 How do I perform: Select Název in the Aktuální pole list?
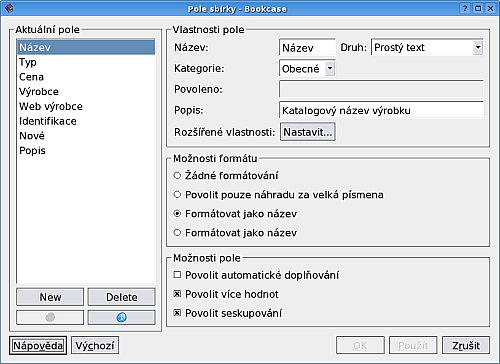pos(86,47)
